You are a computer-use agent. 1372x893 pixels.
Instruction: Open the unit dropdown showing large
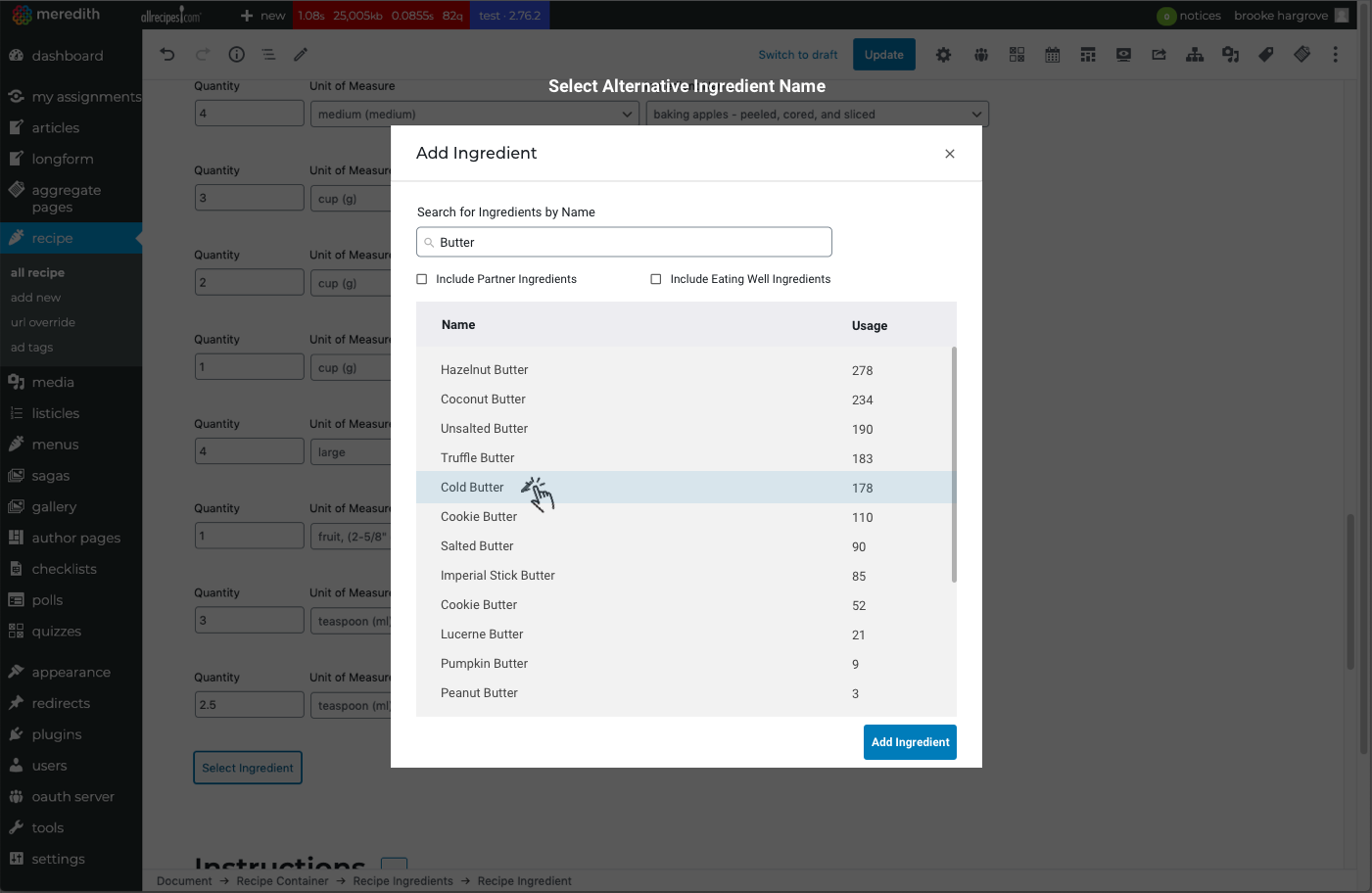tap(351, 452)
